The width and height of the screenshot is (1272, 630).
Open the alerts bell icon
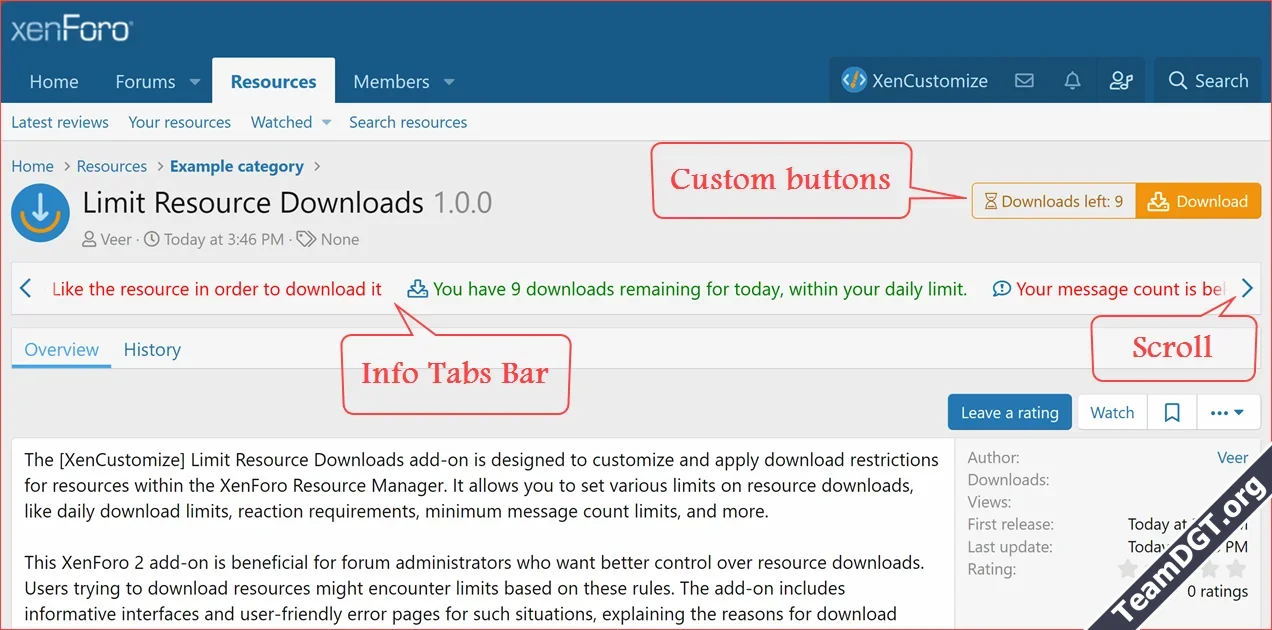coord(1072,81)
